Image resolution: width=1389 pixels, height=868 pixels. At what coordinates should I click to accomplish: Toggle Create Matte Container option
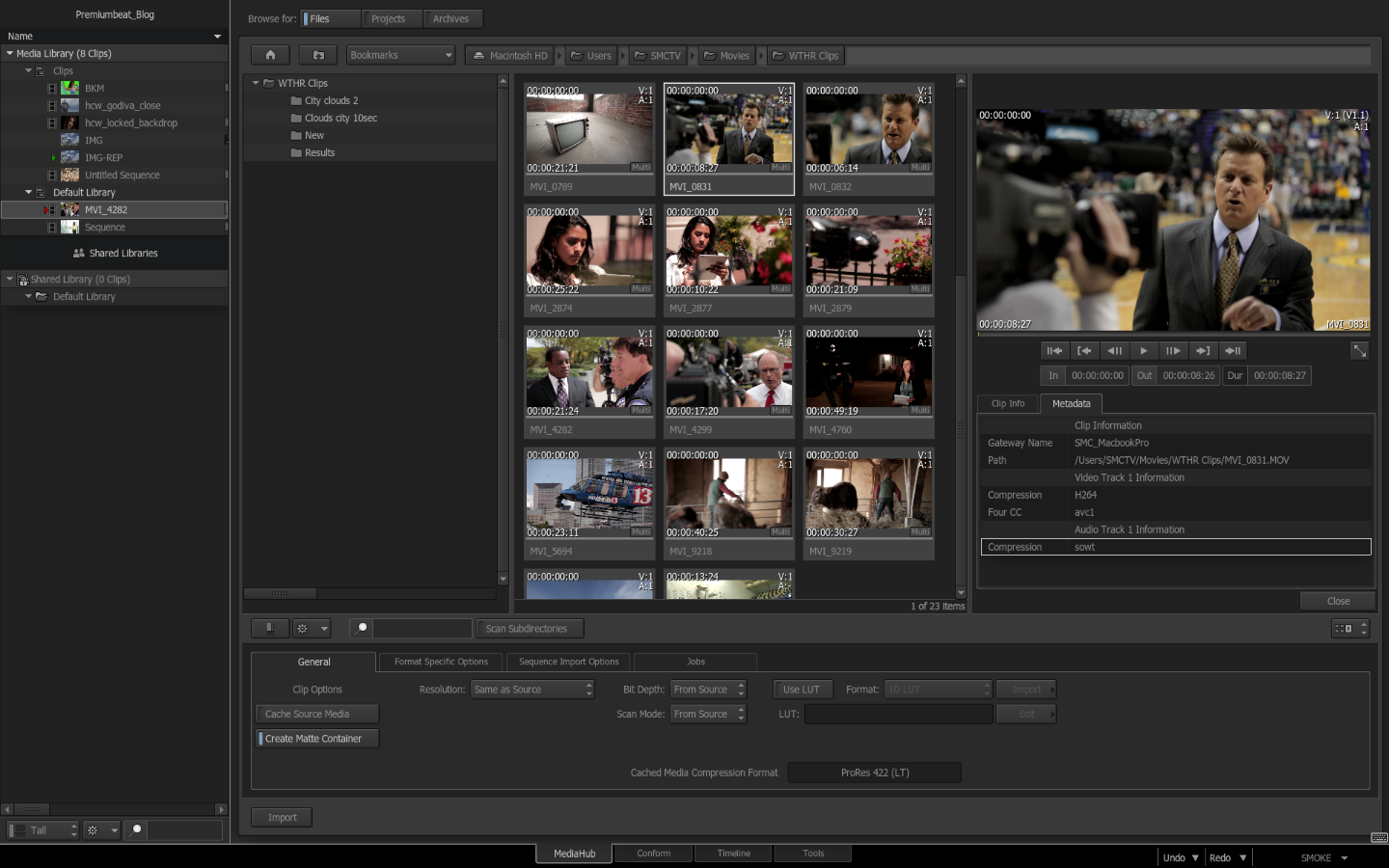(317, 739)
